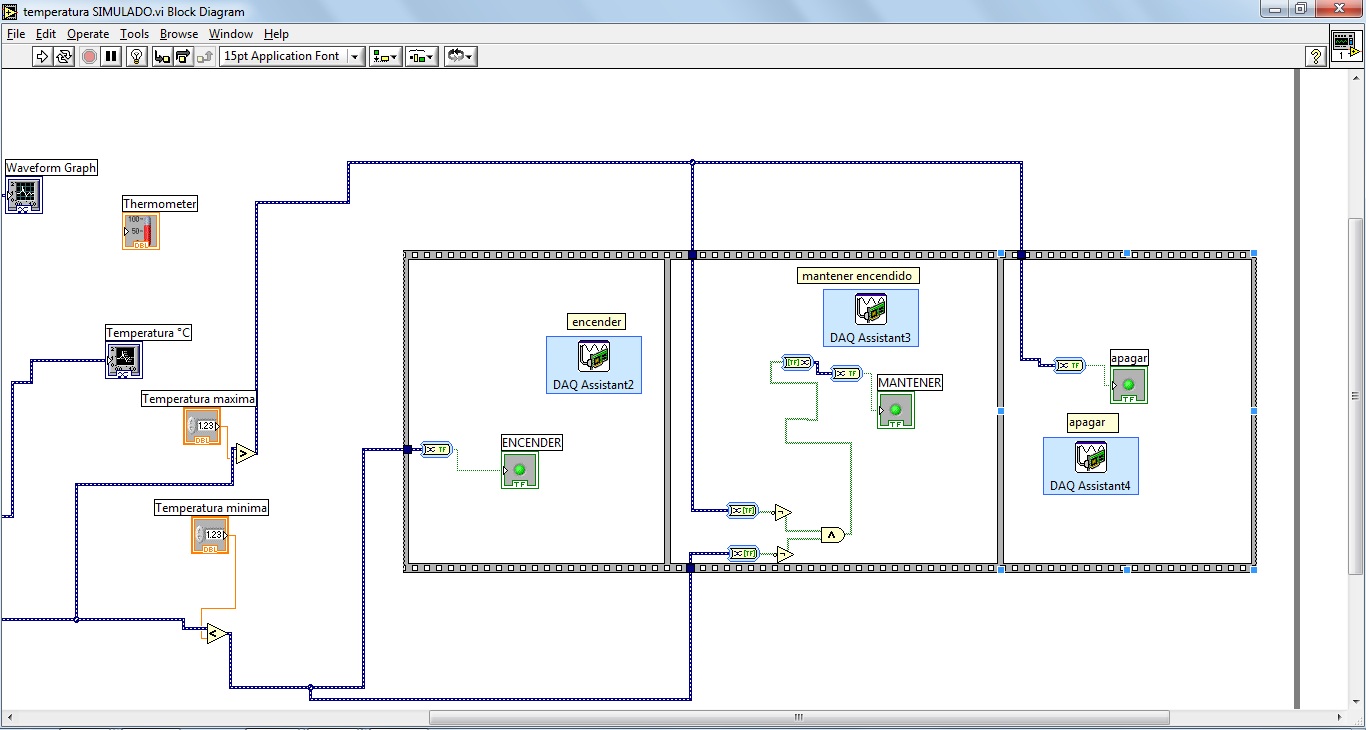Select the Temperatura °C chart terminal
The width and height of the screenshot is (1369, 730).
[x=124, y=360]
